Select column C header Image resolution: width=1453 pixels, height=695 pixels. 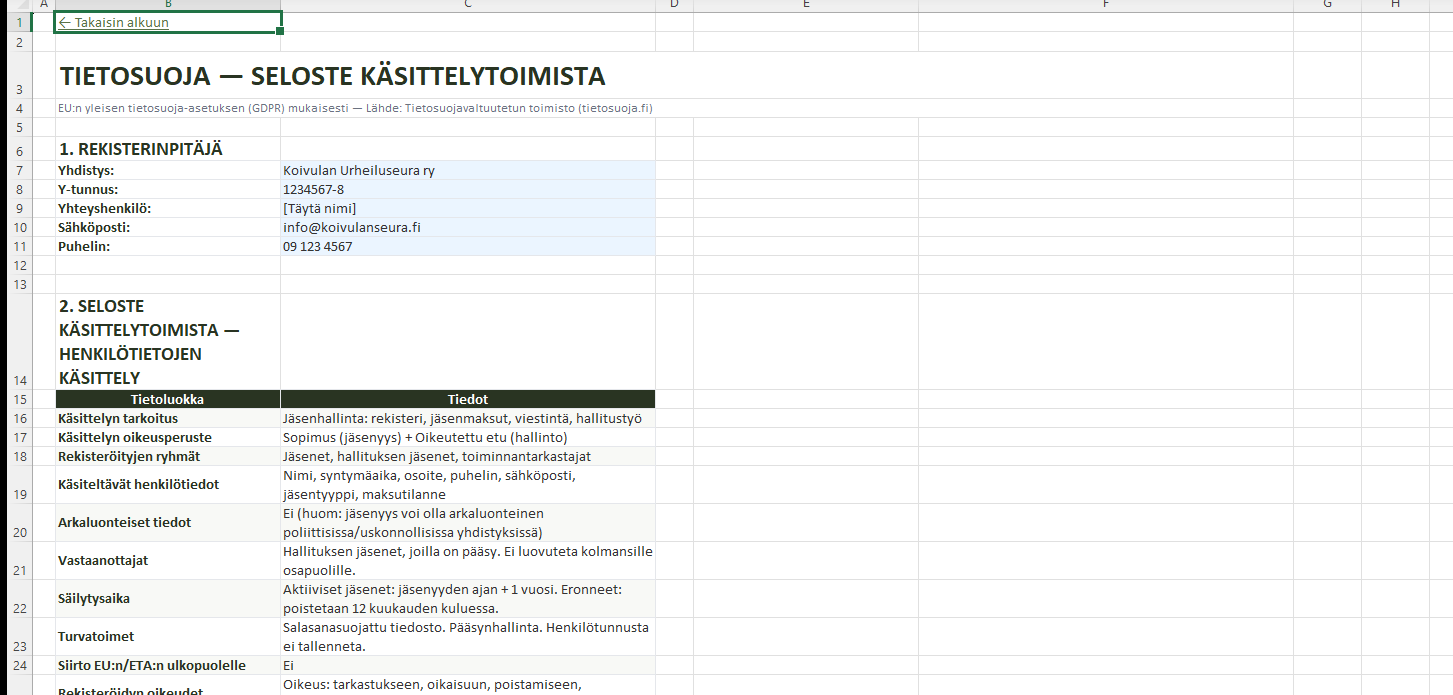467,5
